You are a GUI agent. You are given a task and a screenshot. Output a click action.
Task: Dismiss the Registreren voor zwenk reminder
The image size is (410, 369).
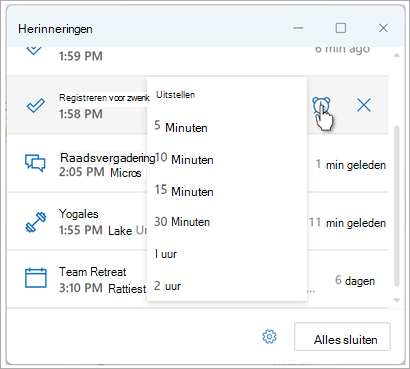364,106
